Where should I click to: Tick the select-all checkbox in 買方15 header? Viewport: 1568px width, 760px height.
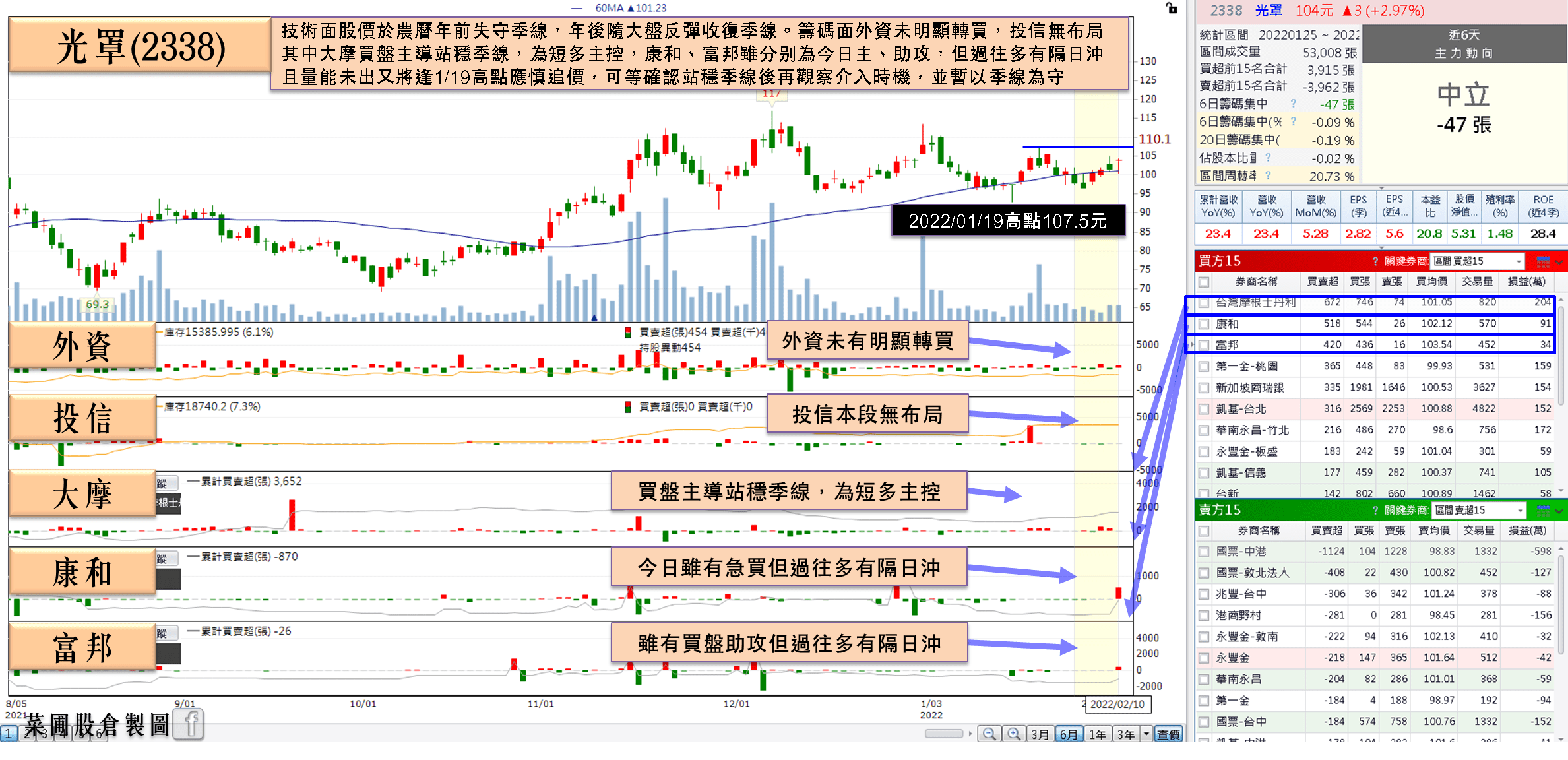pos(1205,282)
